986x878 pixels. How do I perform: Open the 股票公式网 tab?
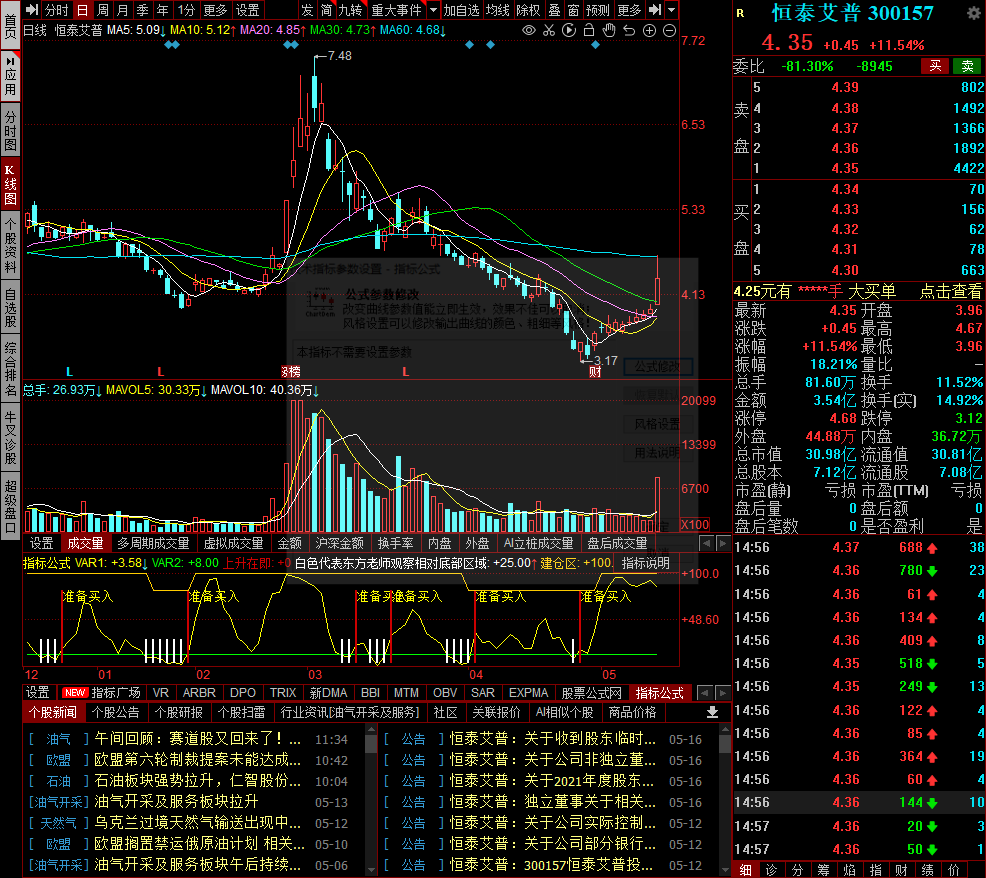coord(591,692)
